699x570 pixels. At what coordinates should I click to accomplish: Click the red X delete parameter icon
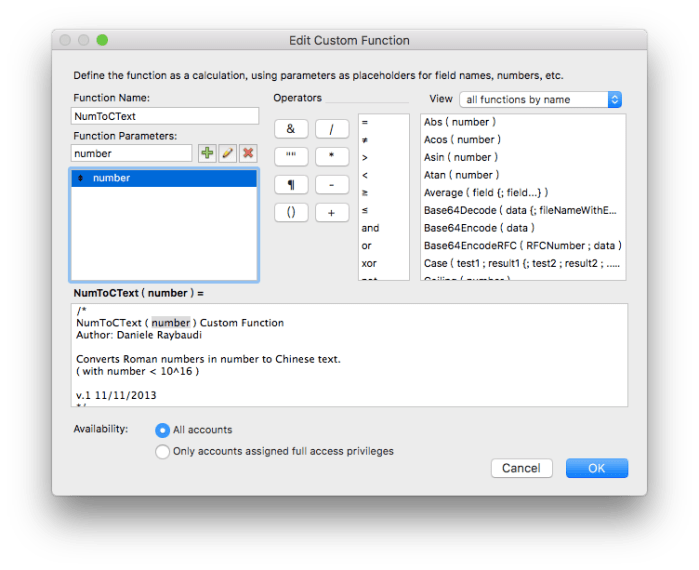(247, 153)
